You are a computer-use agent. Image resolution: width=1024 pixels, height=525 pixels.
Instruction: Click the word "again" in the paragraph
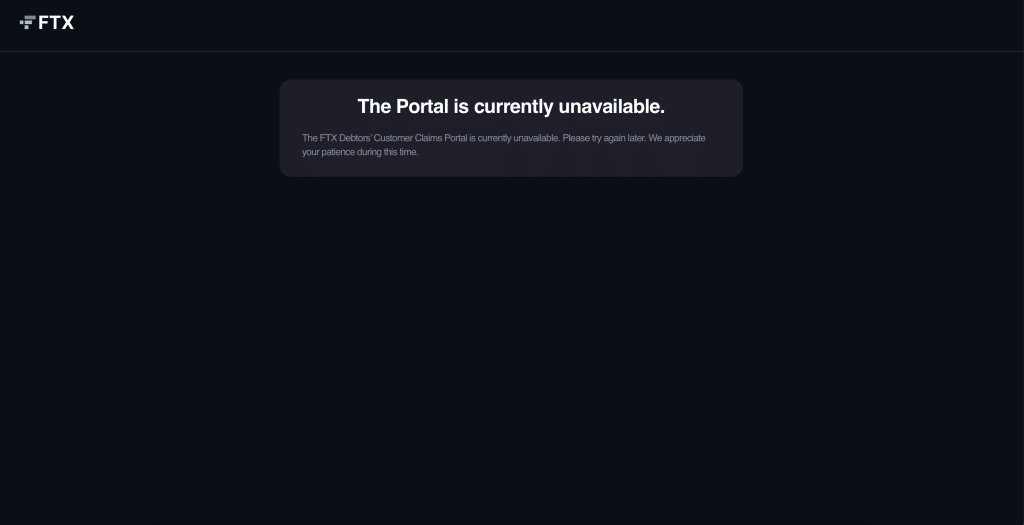tap(615, 138)
